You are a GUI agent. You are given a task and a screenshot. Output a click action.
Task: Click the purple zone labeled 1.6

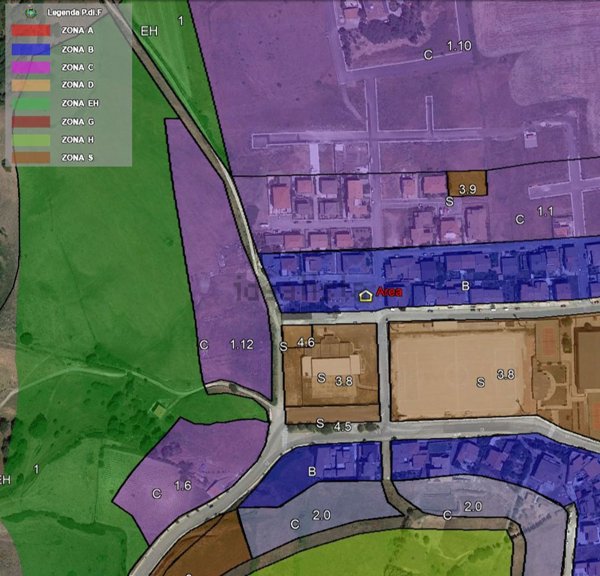(182, 486)
